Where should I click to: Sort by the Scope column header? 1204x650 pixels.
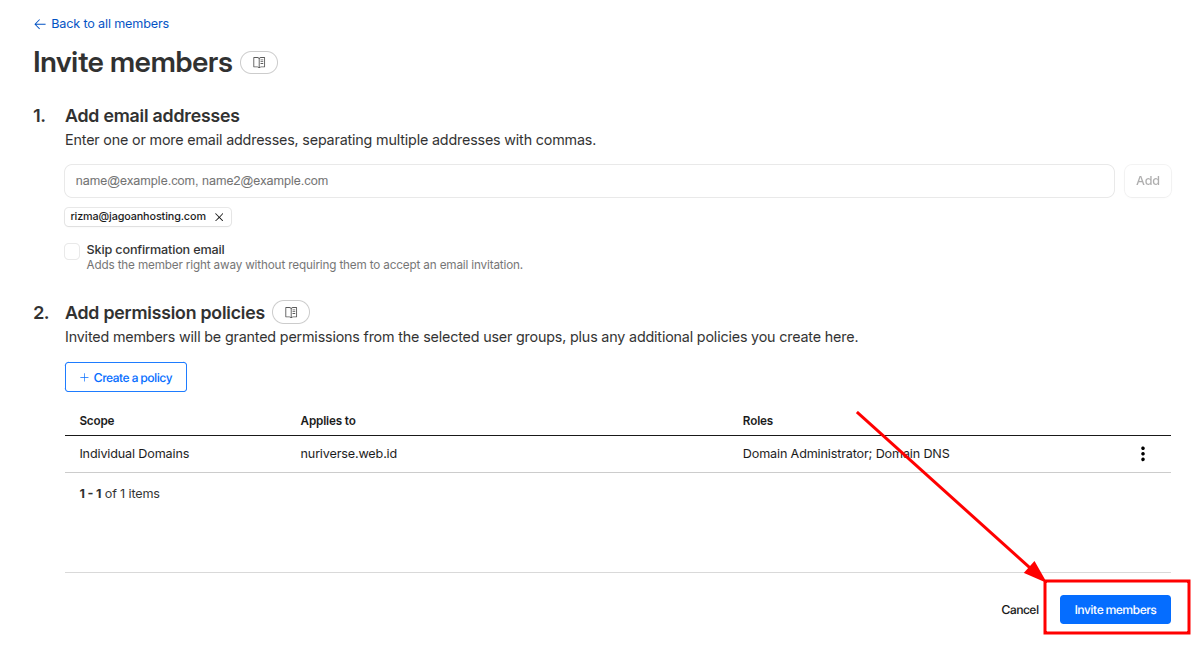[97, 421]
